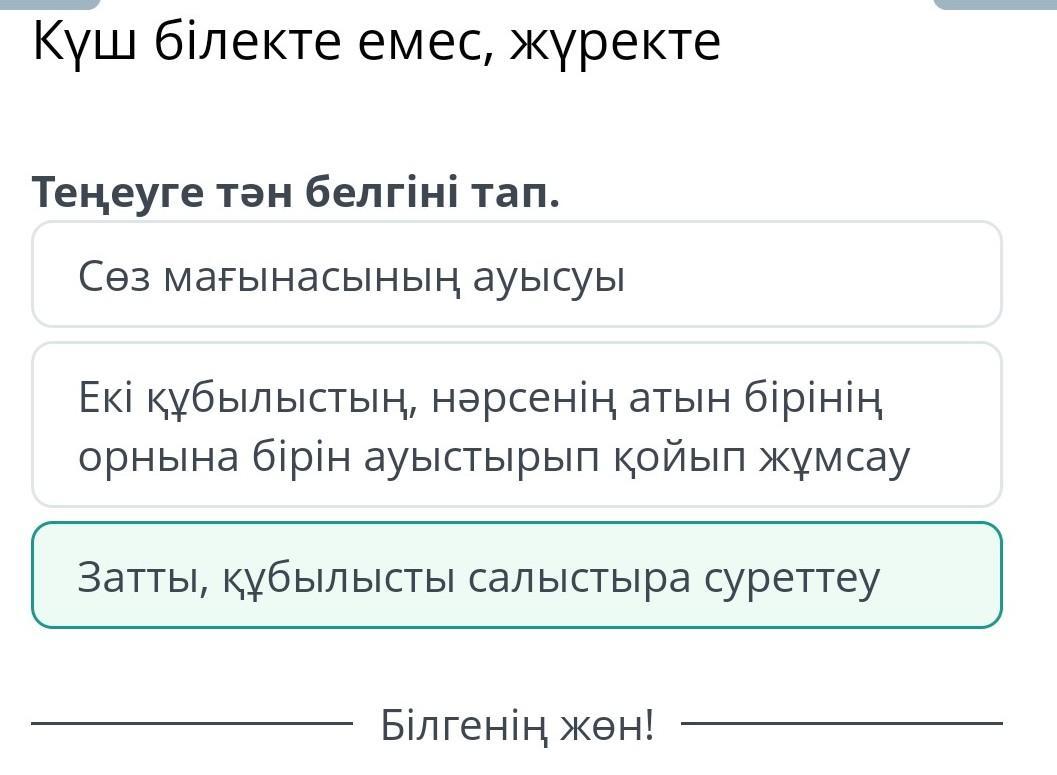Click the question text "Теңеуге тән белгіні тап."
Image resolution: width=1057 pixels, height=775 pixels.
[x=296, y=191]
